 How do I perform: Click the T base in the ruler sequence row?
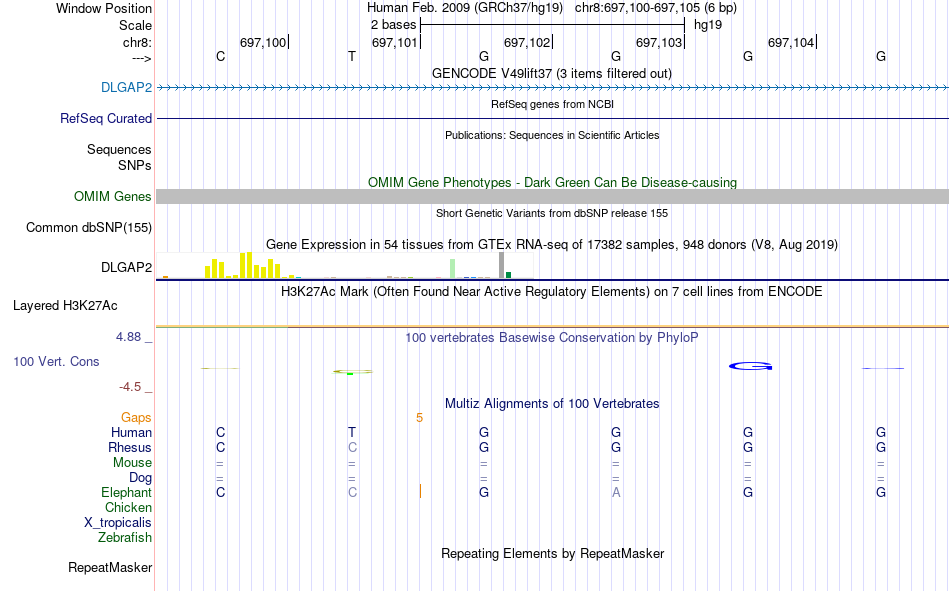pos(351,56)
